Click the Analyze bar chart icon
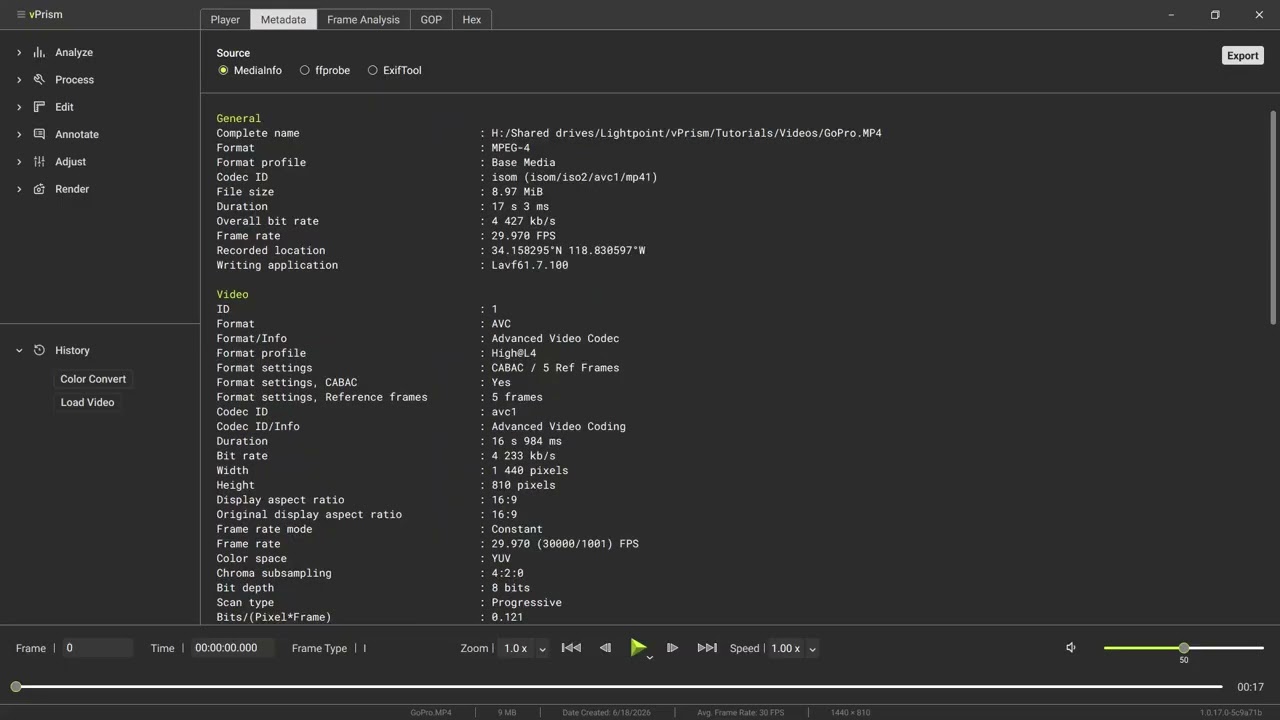 click(39, 52)
